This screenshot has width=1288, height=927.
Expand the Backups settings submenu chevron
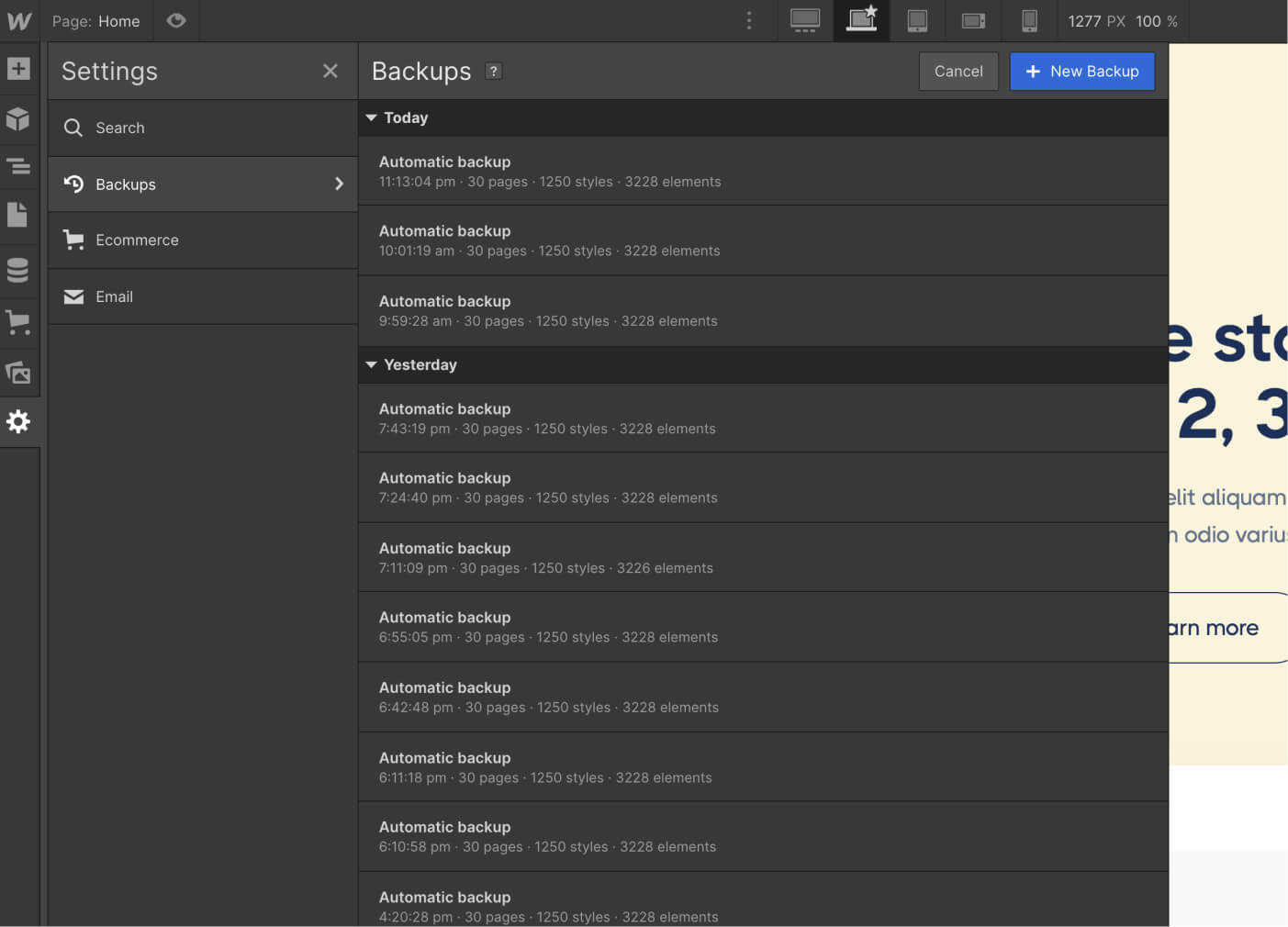(339, 184)
